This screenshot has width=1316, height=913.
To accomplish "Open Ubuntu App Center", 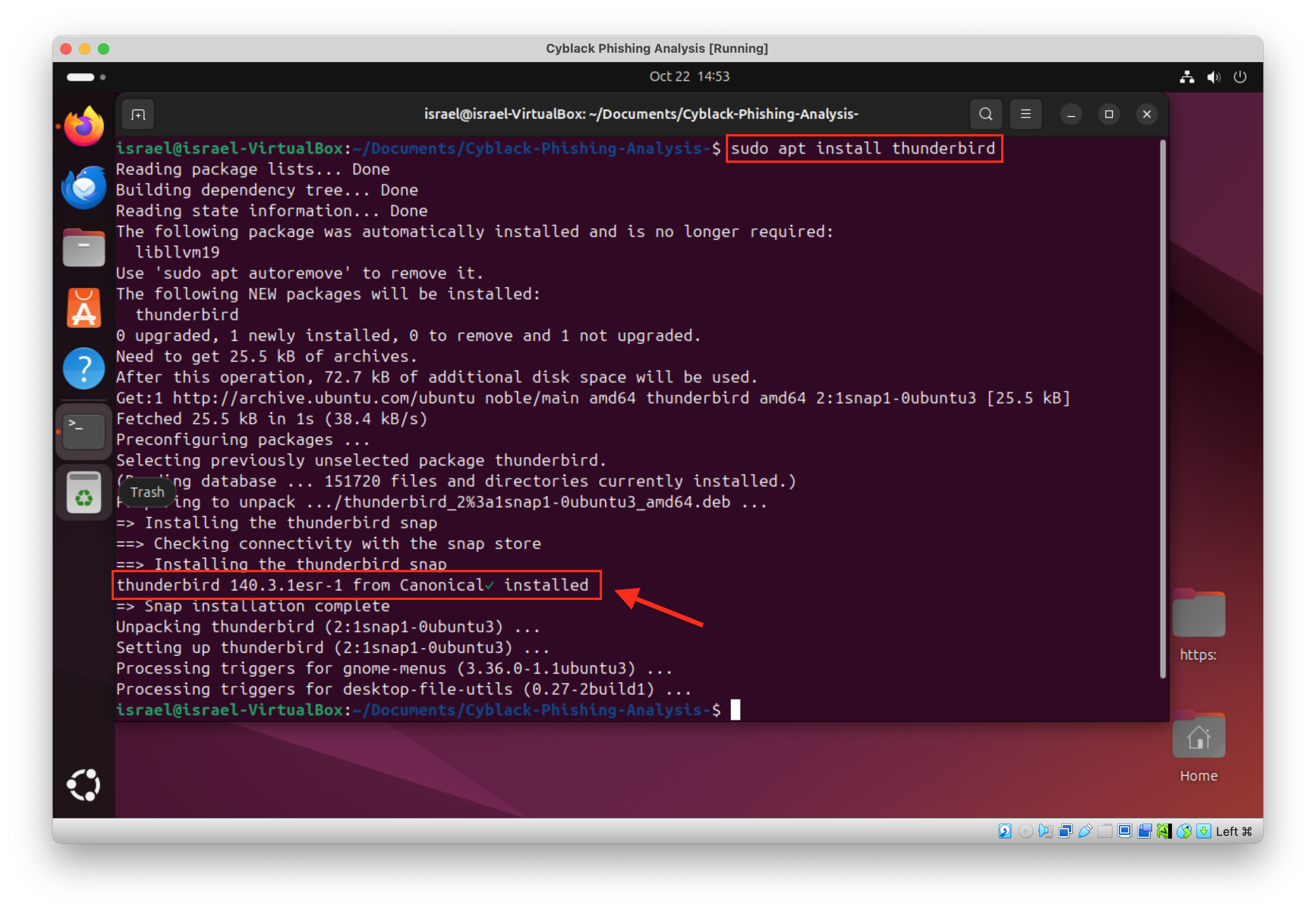I will [83, 309].
